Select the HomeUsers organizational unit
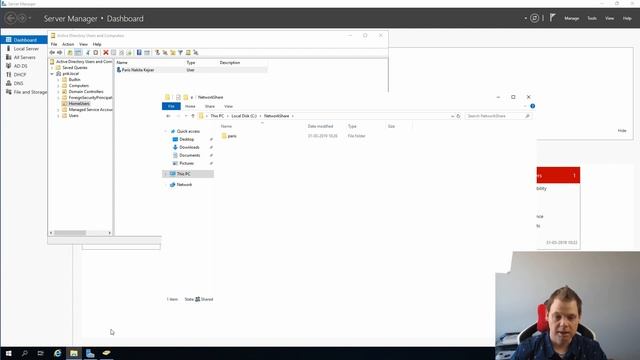 pos(79,104)
